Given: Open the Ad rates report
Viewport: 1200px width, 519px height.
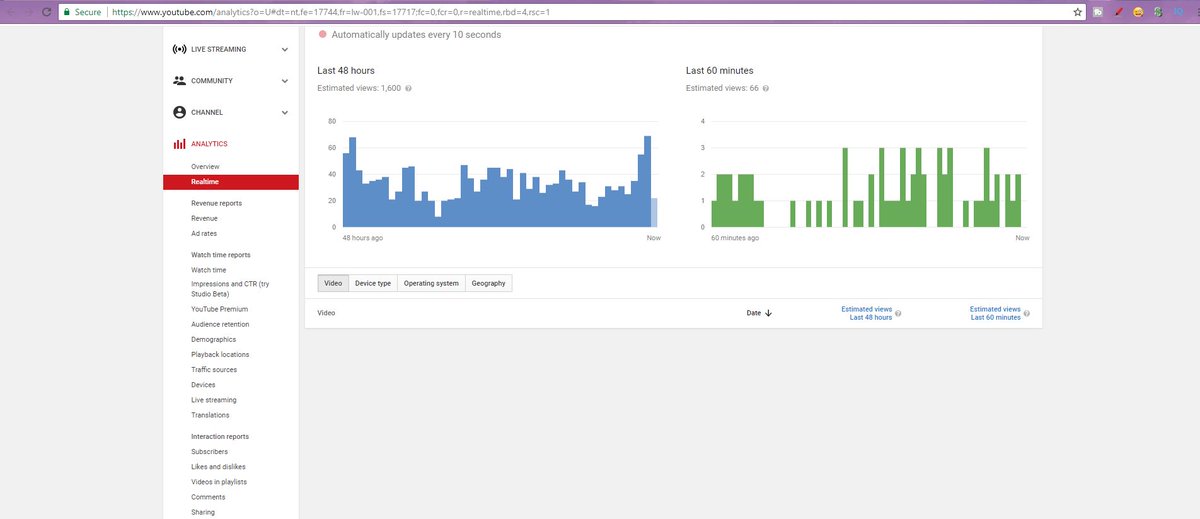Looking at the screenshot, I should pos(204,233).
